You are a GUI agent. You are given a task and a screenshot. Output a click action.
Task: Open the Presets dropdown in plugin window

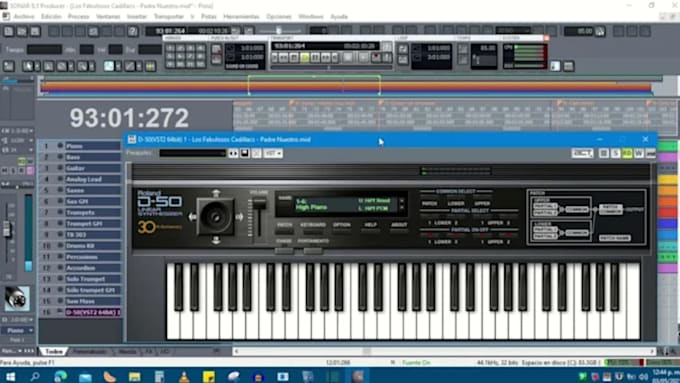193,153
